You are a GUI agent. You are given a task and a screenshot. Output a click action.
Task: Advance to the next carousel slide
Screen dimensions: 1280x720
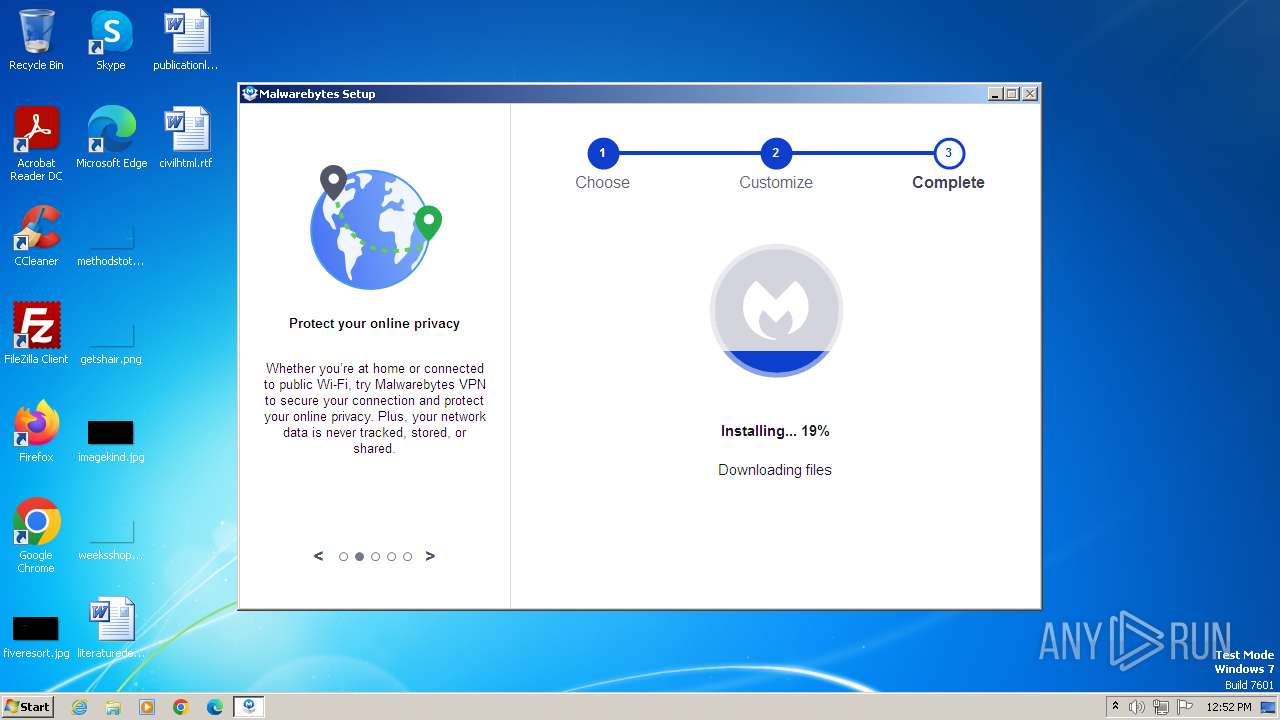(430, 556)
